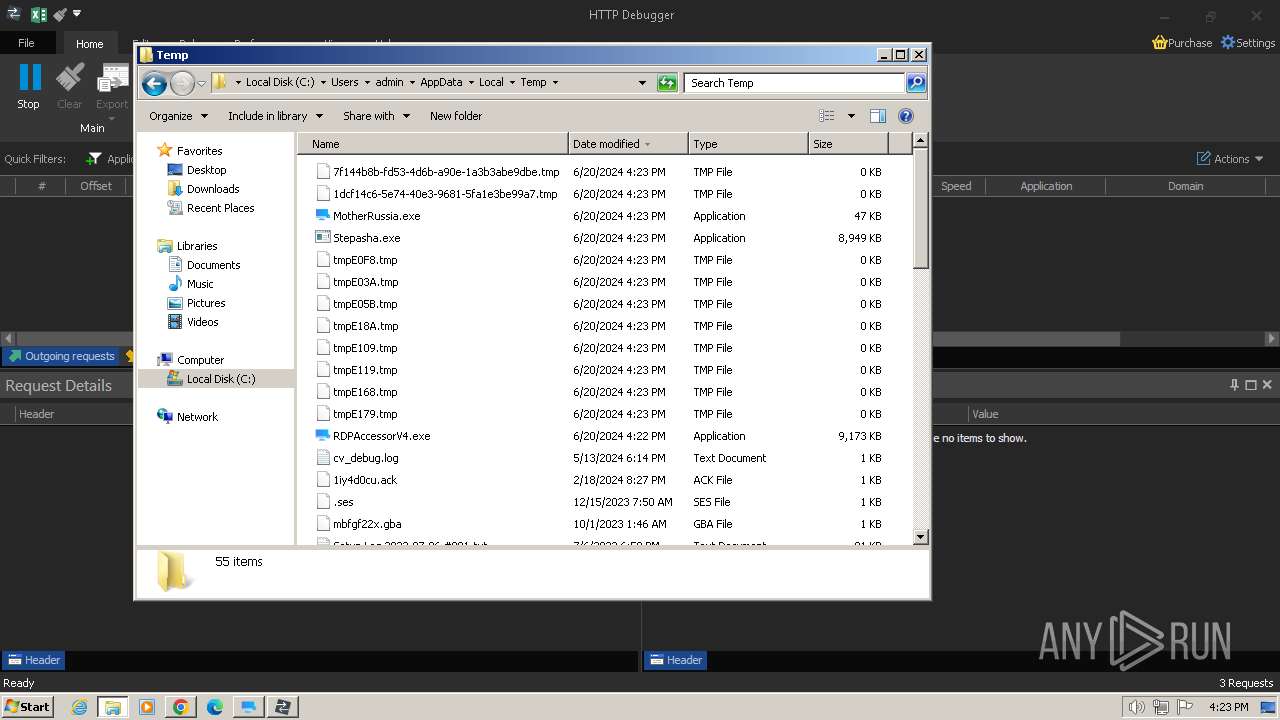Select Downloads under Favorites
Screen dimensions: 1280x720
coord(213,189)
